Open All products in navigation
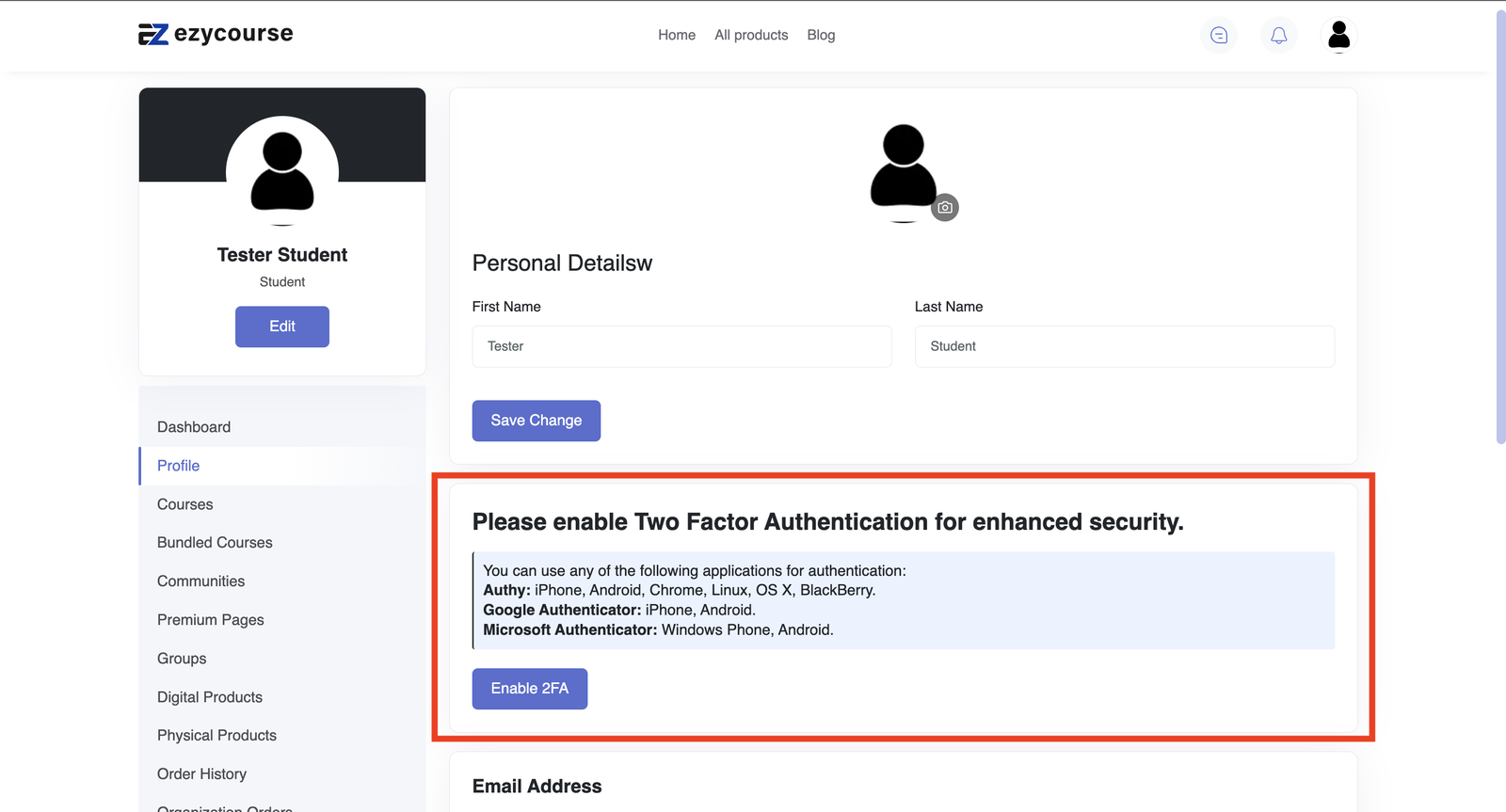Screen dimensions: 1506x812 point(751,35)
